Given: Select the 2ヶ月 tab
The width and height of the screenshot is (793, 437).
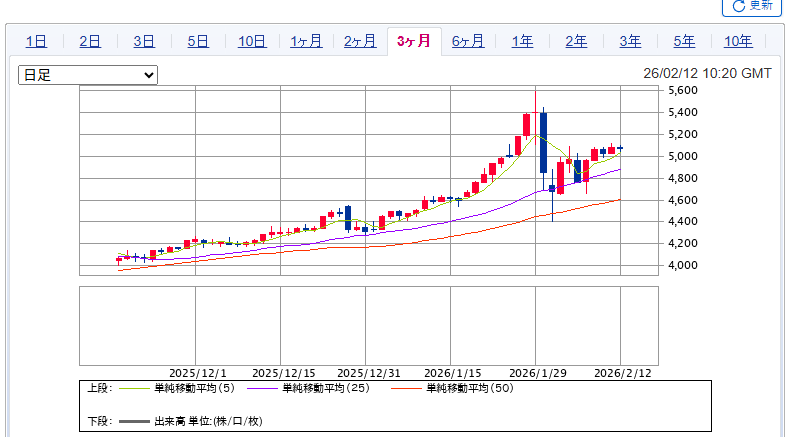Looking at the screenshot, I should coord(360,41).
